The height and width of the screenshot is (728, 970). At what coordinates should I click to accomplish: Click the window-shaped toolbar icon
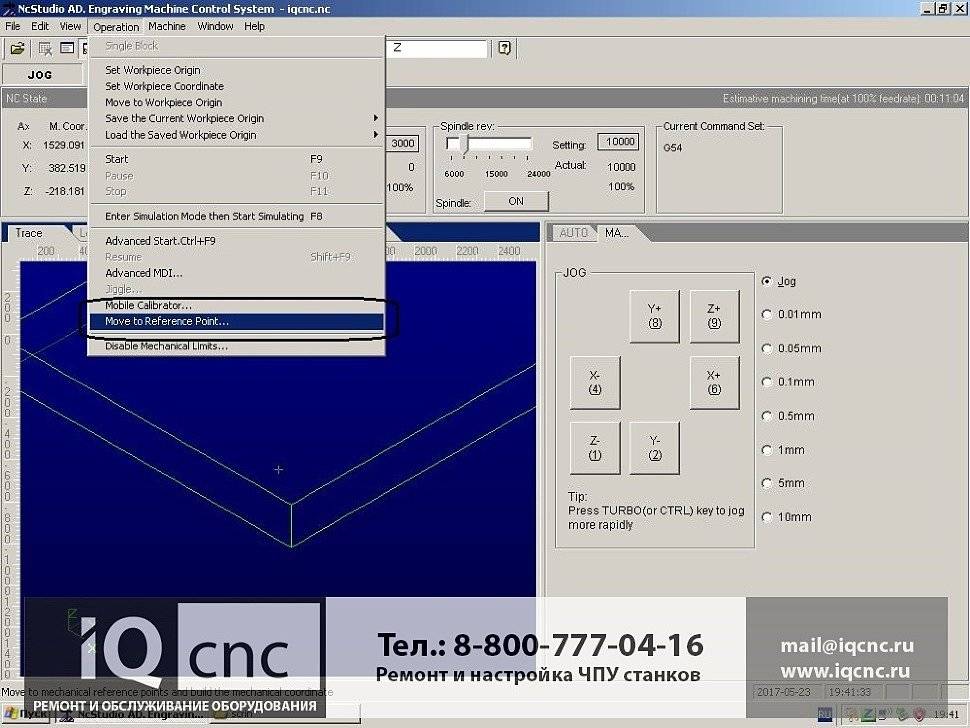(x=67, y=48)
